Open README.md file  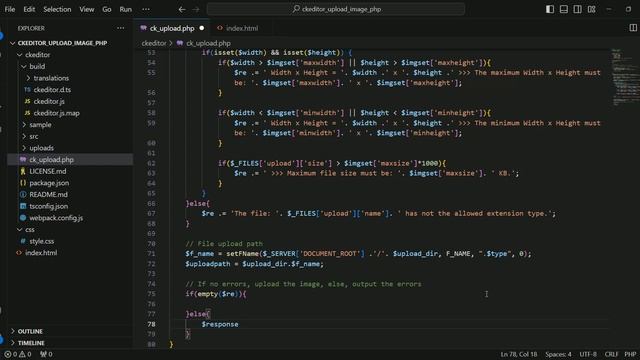click(49, 194)
